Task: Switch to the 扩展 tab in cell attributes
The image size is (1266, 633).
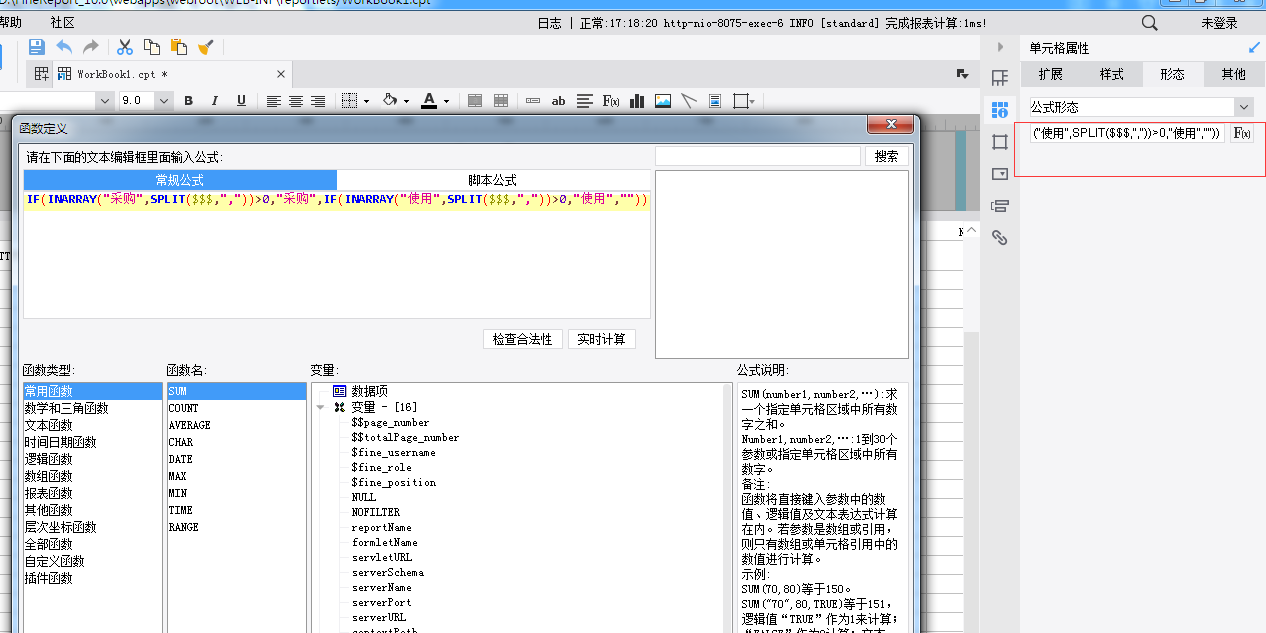Action: pos(1051,74)
